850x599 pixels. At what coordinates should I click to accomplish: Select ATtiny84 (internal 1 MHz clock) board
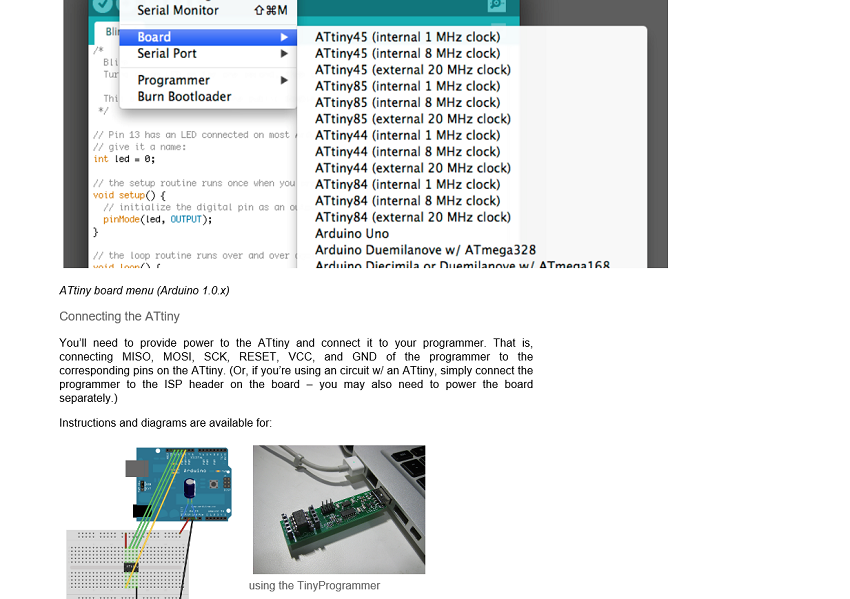pyautogui.click(x=407, y=184)
